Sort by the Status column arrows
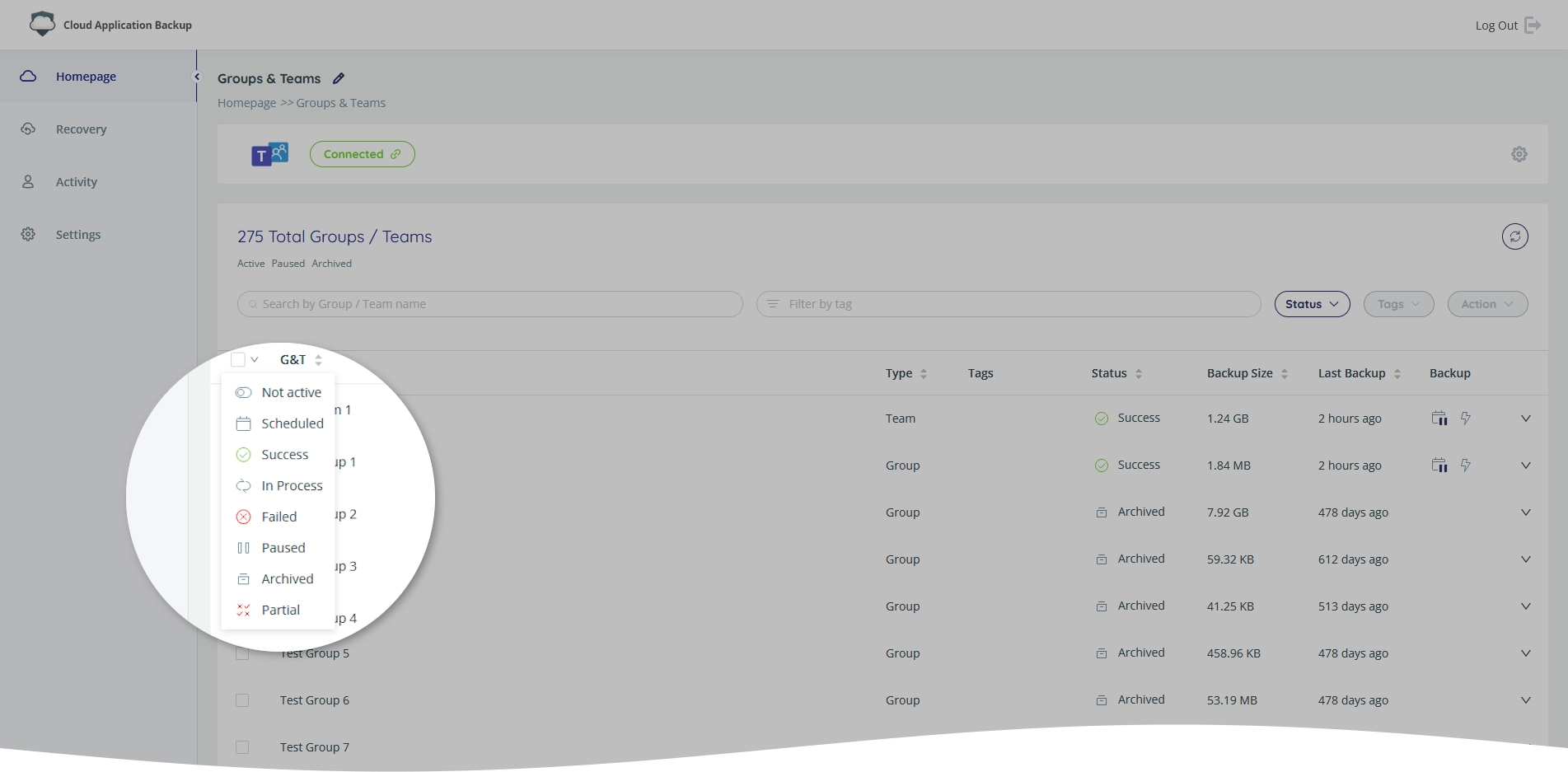 pyautogui.click(x=1139, y=373)
